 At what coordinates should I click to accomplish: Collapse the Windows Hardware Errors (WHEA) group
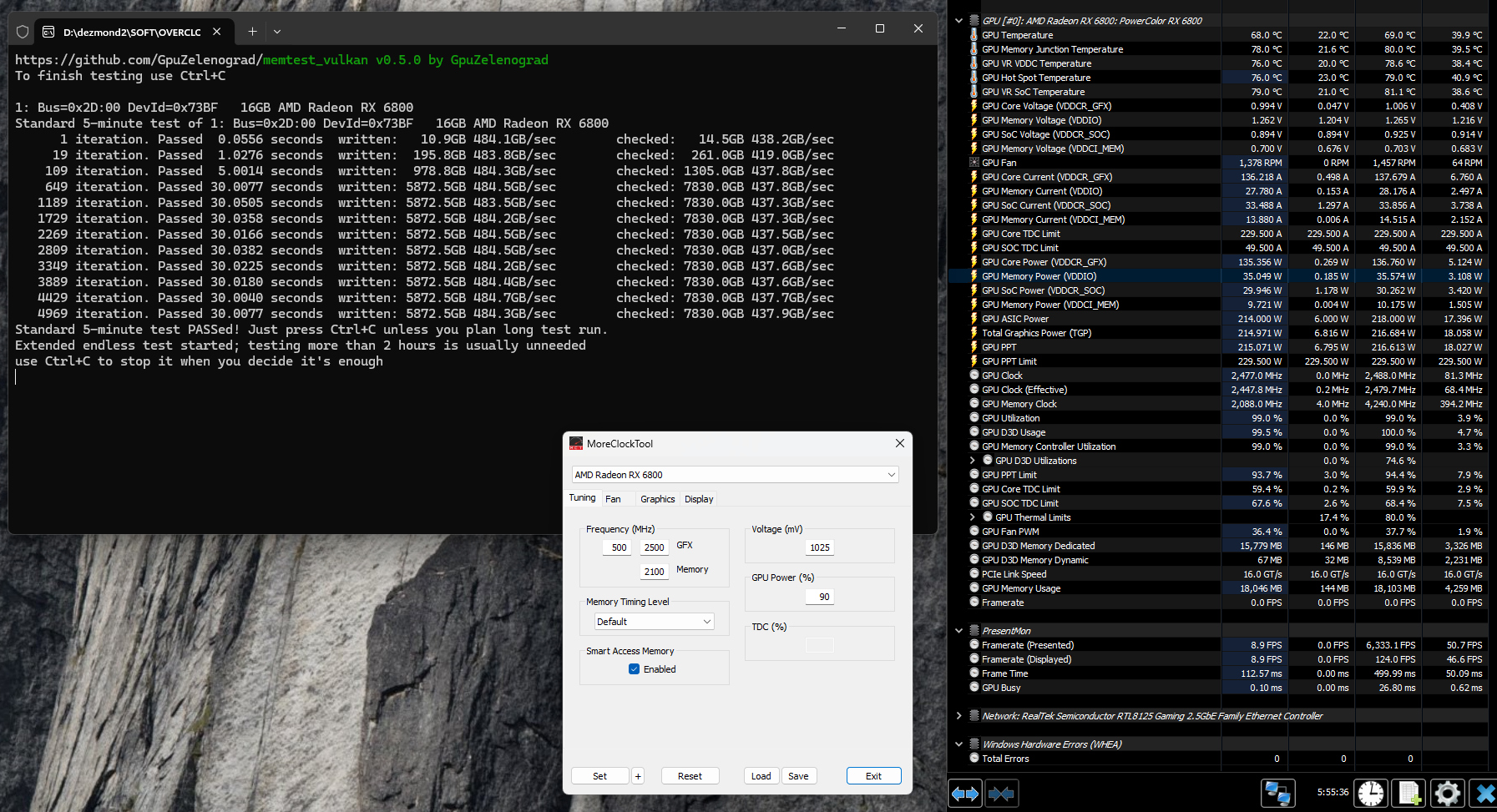(x=958, y=744)
